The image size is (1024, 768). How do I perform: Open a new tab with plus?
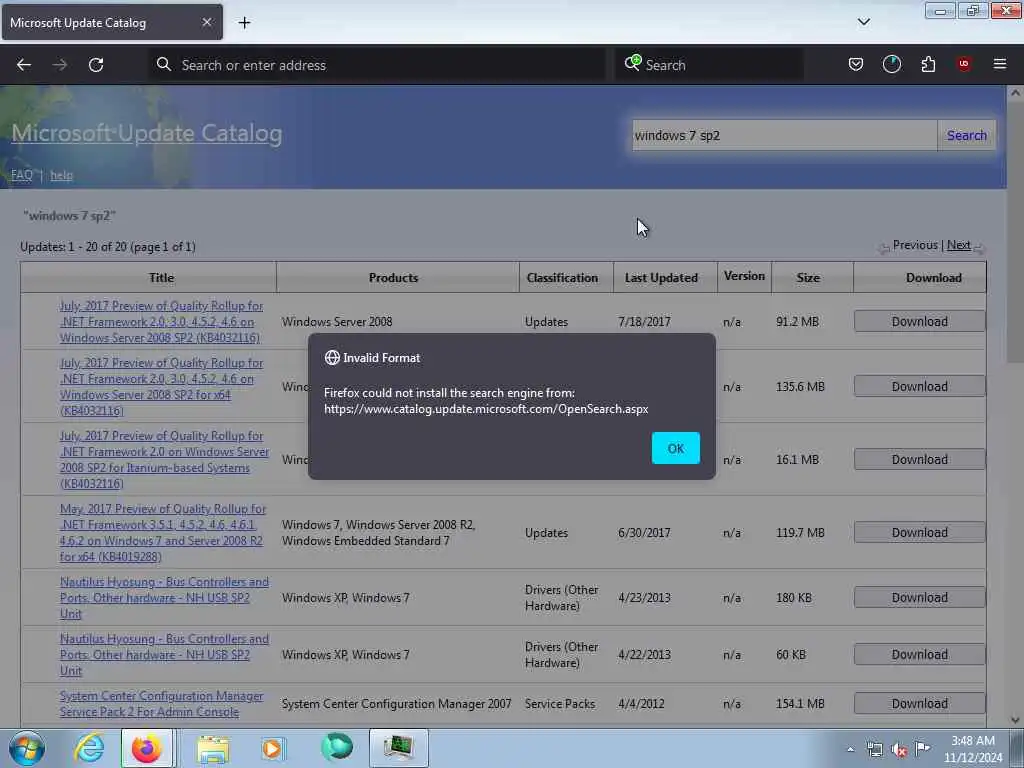click(244, 23)
